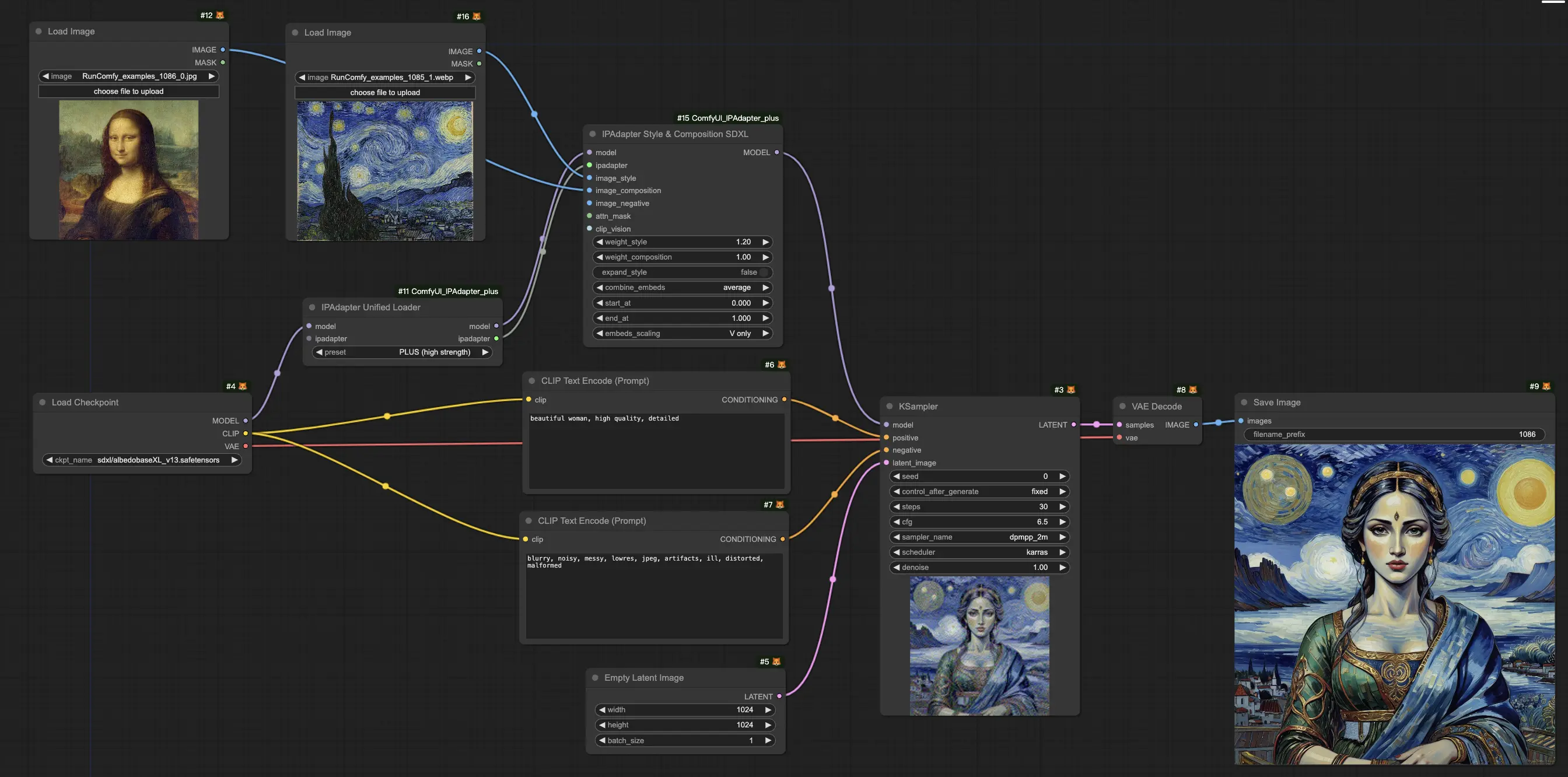Open the ckpt_name checkpoint dropdown

[x=142, y=460]
